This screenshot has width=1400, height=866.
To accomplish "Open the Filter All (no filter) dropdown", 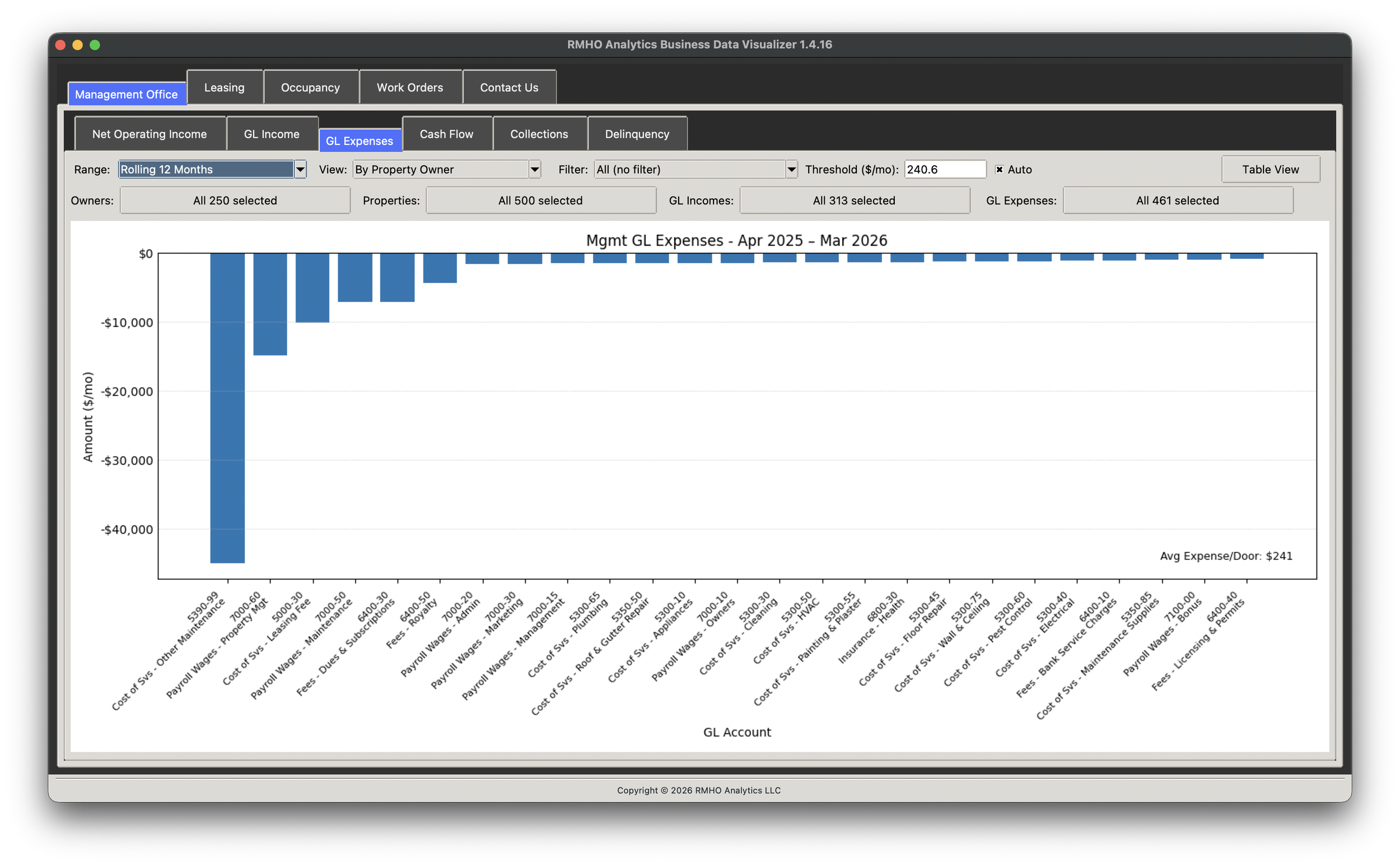I will 791,170.
